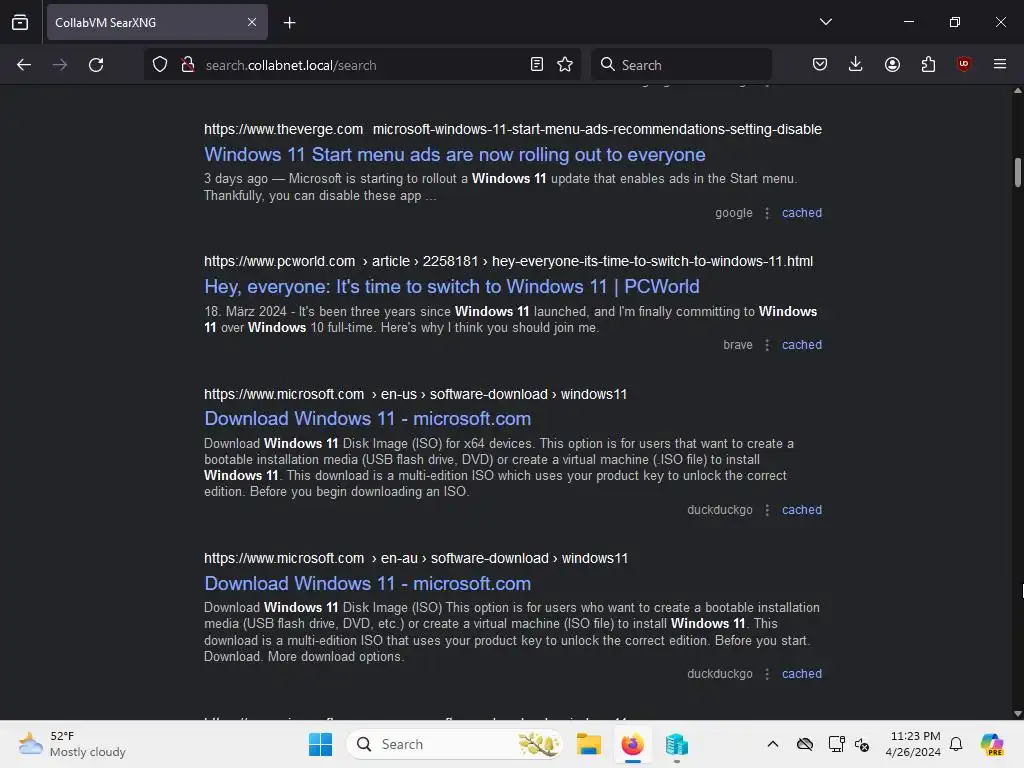
Task: Click 'duckduckgo' label under en-us result
Action: coord(720,510)
